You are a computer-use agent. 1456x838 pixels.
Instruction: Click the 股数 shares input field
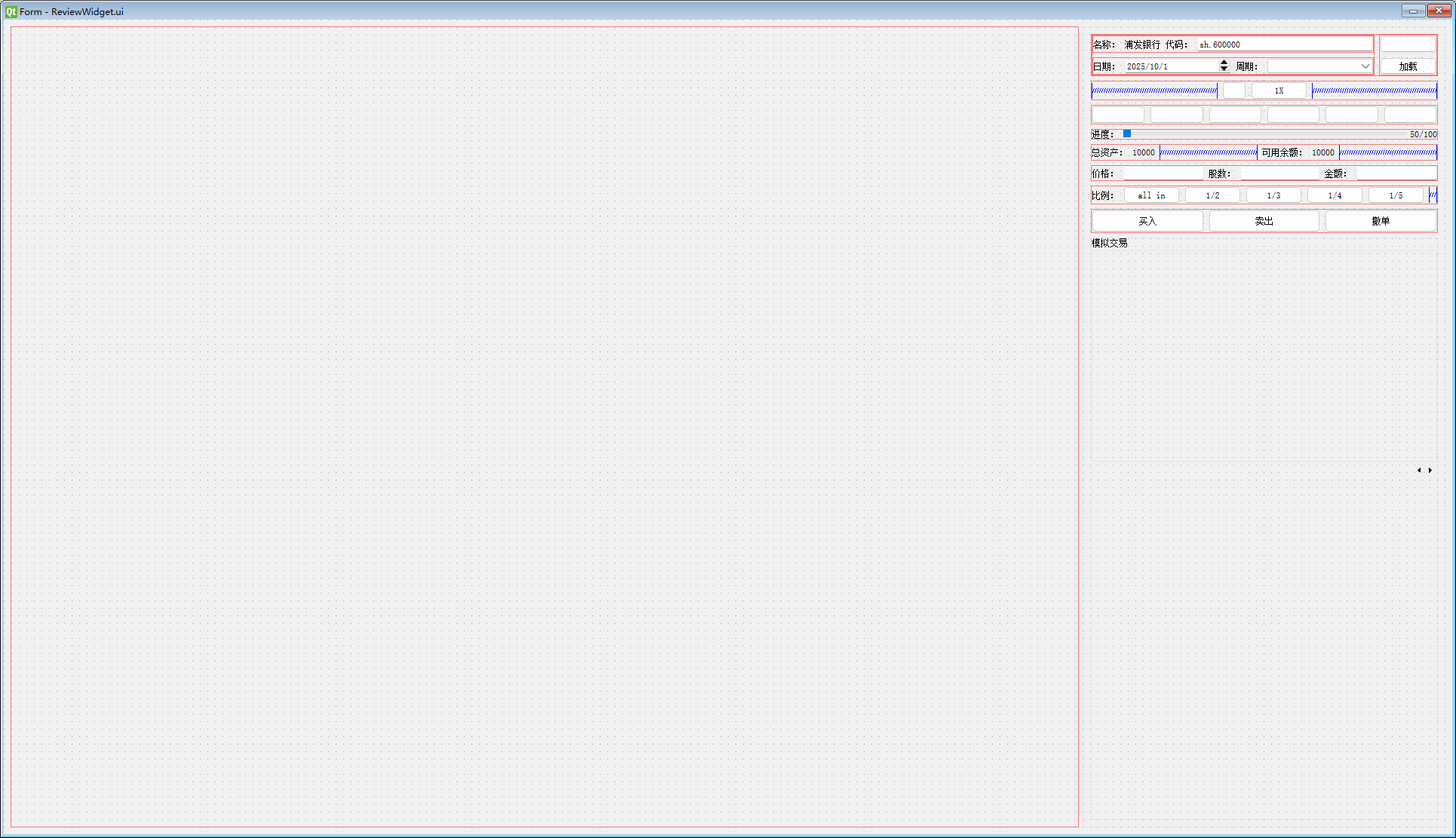1279,173
